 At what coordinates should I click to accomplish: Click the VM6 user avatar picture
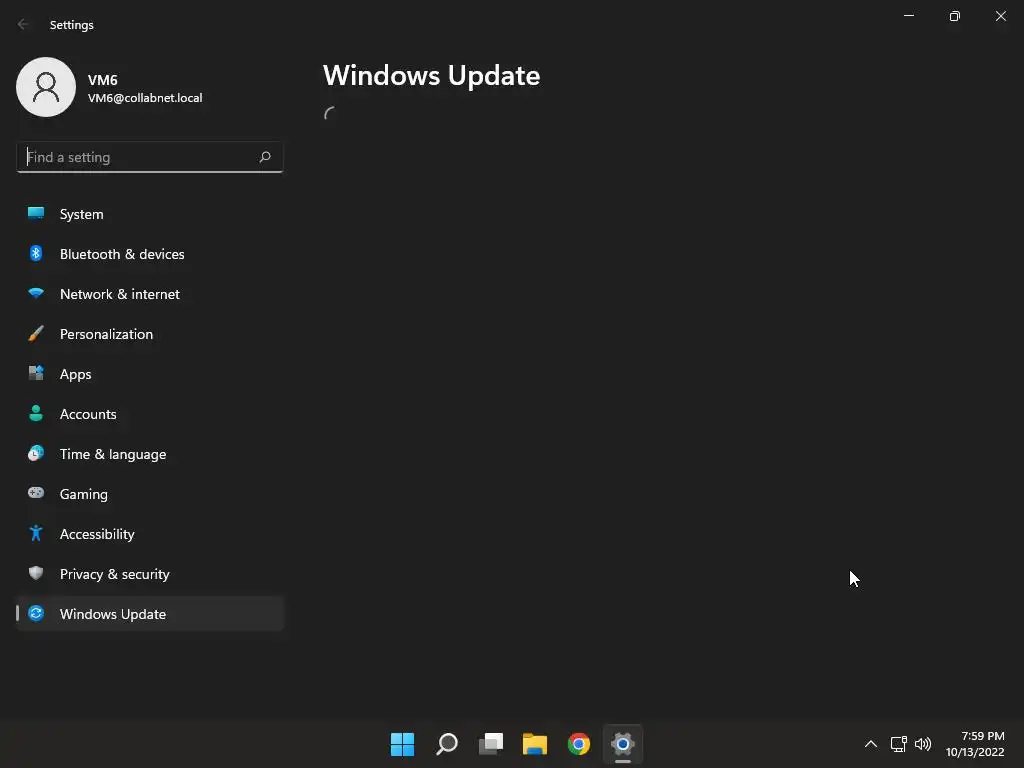click(x=46, y=87)
